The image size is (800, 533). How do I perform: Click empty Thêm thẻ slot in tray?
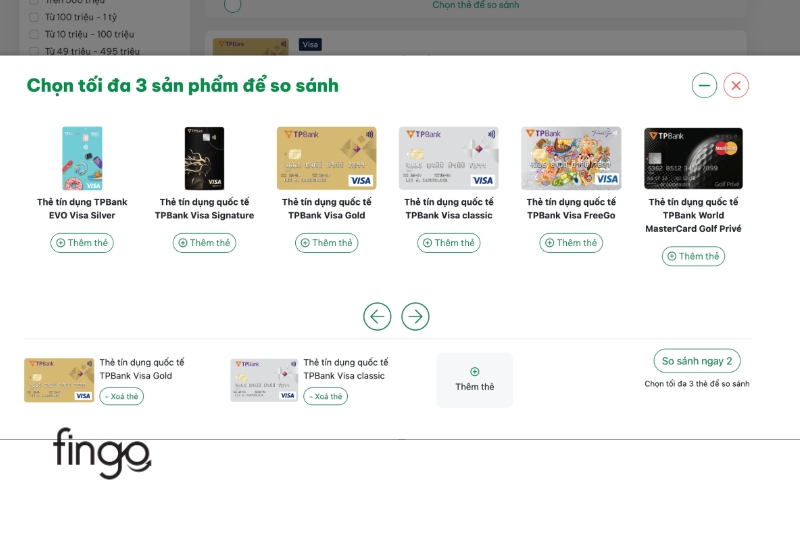(474, 380)
